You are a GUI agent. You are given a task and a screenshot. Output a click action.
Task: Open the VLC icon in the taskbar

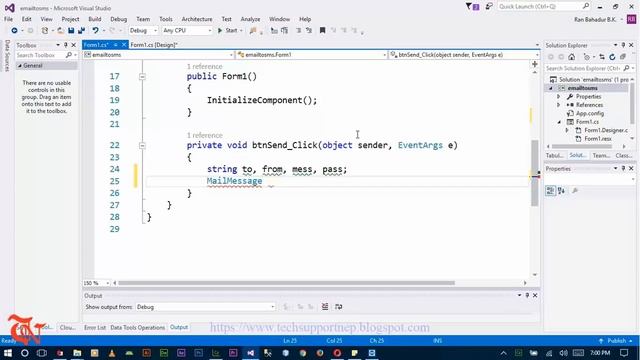click(112, 353)
